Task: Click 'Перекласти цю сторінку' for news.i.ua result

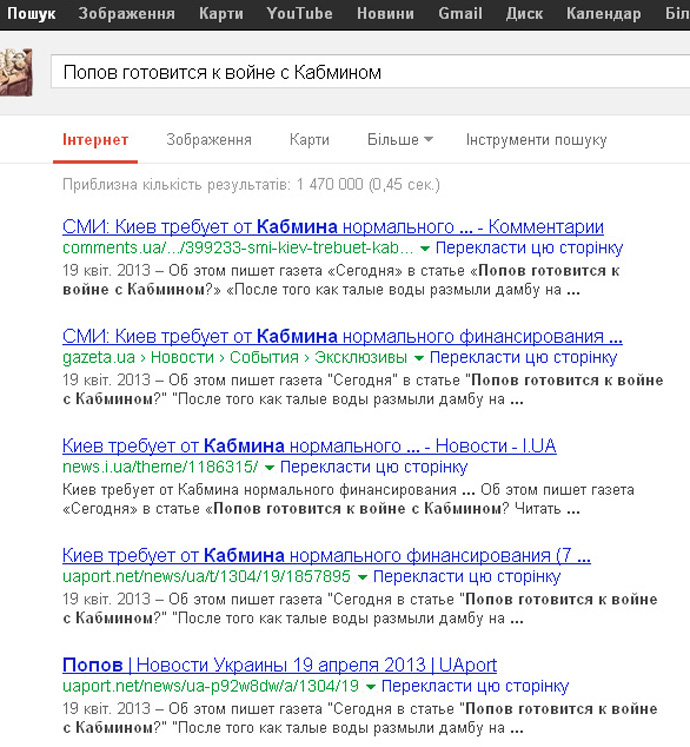Action: coord(374,467)
